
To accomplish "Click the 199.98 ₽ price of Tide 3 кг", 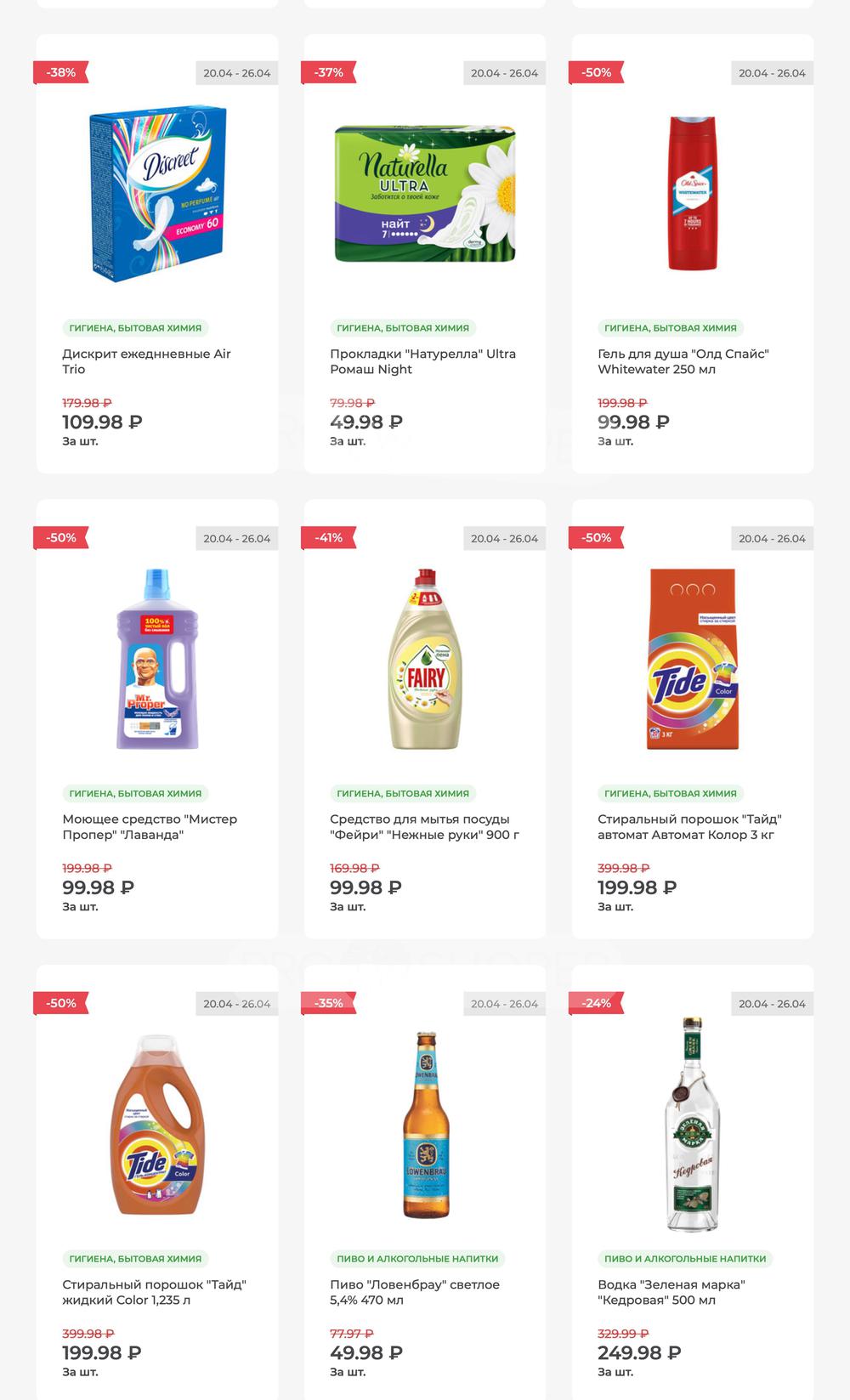I will click(637, 887).
